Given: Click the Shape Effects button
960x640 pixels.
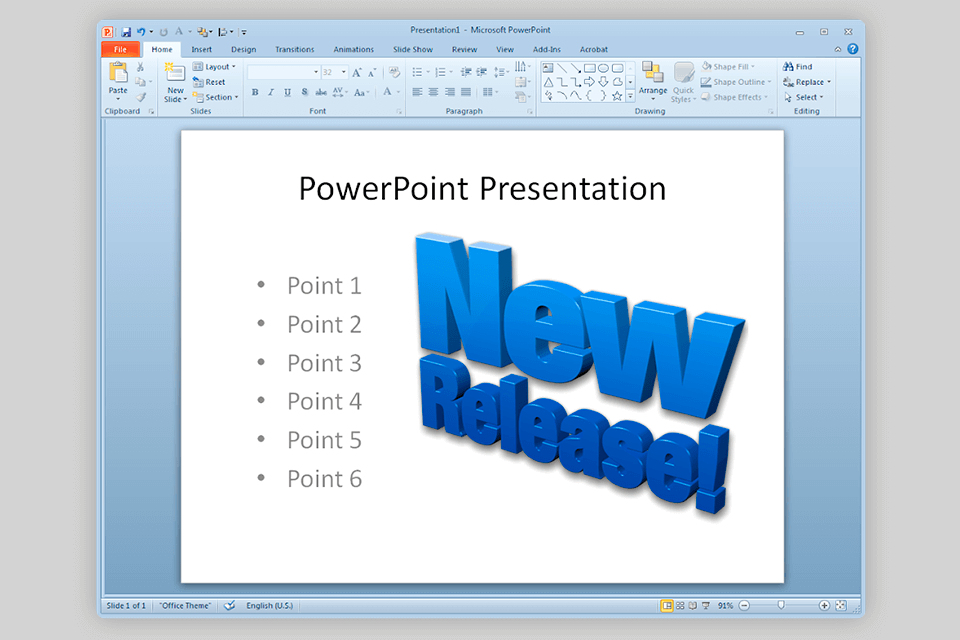Looking at the screenshot, I should 734,97.
